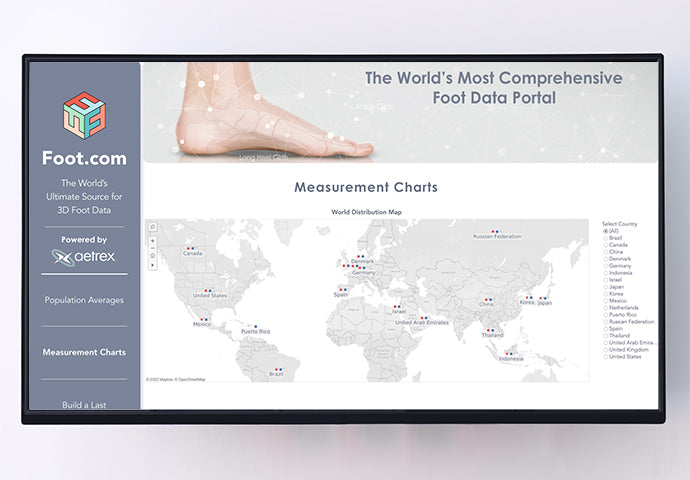Select the (All) country radio button
690x480 pixels.
tap(605, 230)
